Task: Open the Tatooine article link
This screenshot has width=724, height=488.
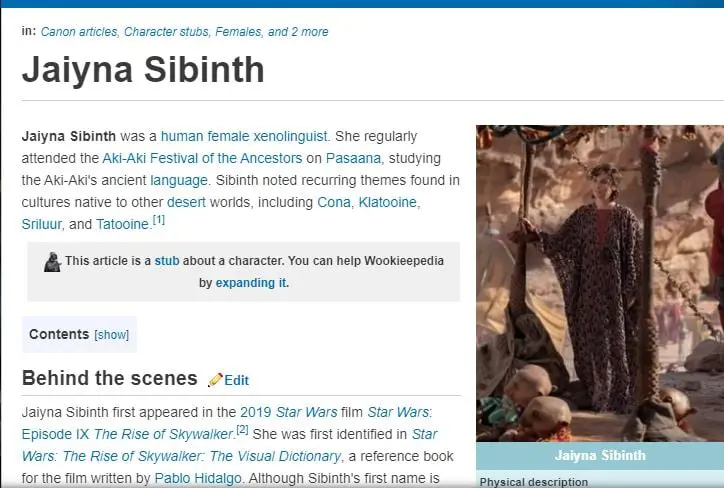Action: pos(123,224)
